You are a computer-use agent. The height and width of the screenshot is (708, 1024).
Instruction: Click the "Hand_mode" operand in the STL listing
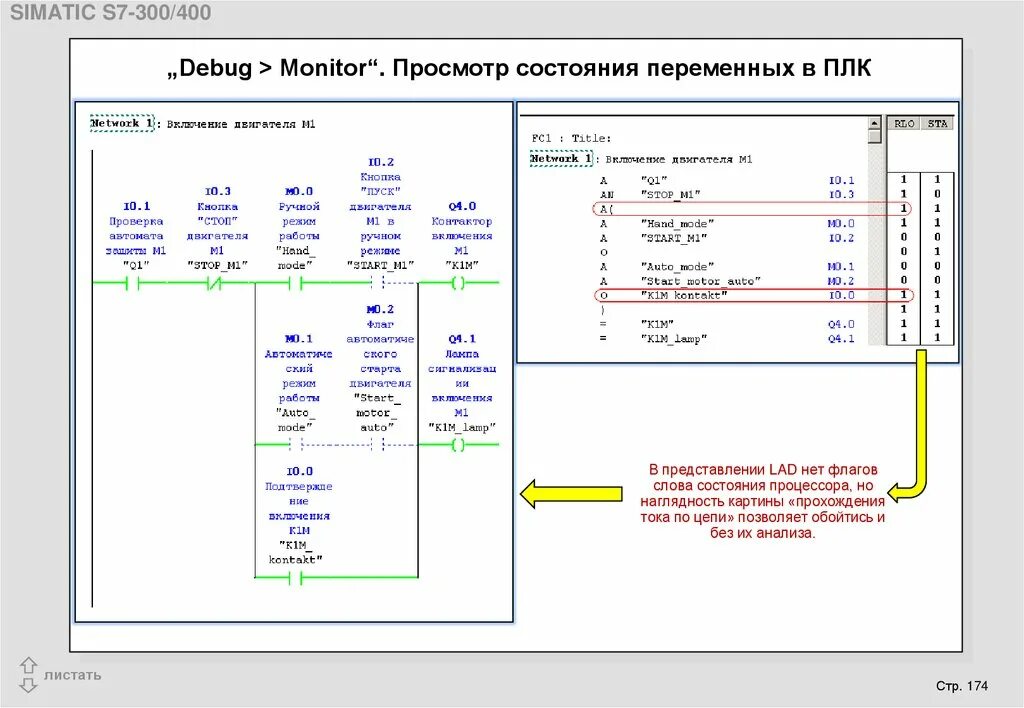pyautogui.click(x=677, y=223)
